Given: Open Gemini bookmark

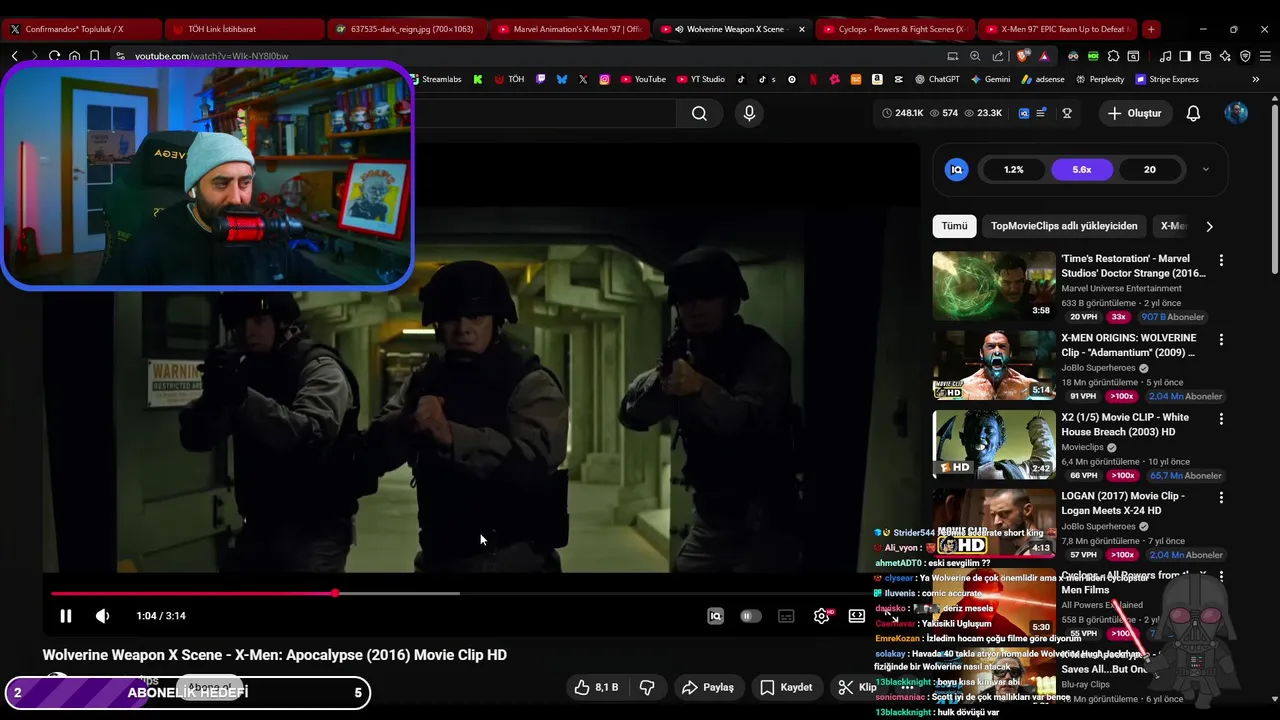Looking at the screenshot, I should pos(990,79).
